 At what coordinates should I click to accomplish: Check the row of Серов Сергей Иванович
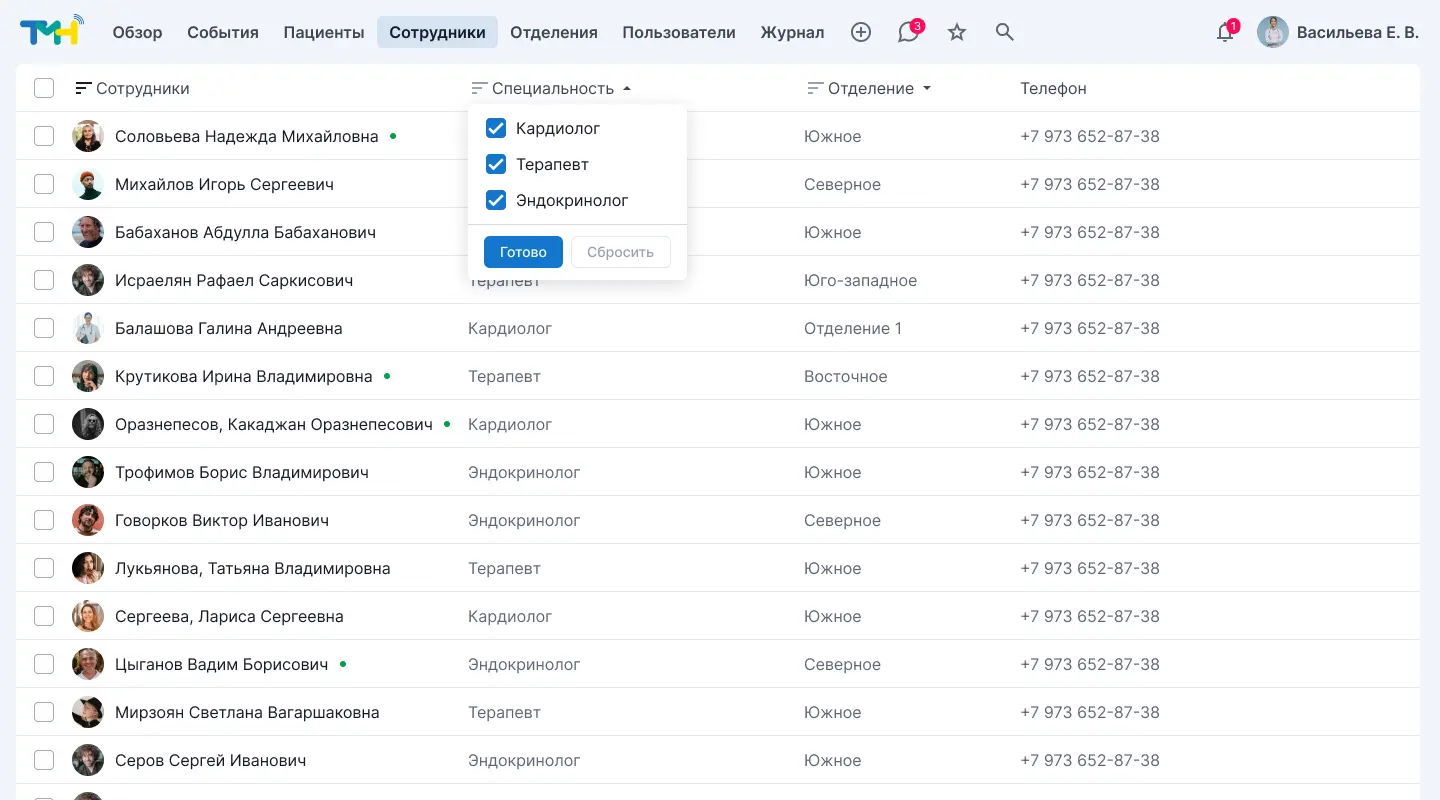coord(44,760)
